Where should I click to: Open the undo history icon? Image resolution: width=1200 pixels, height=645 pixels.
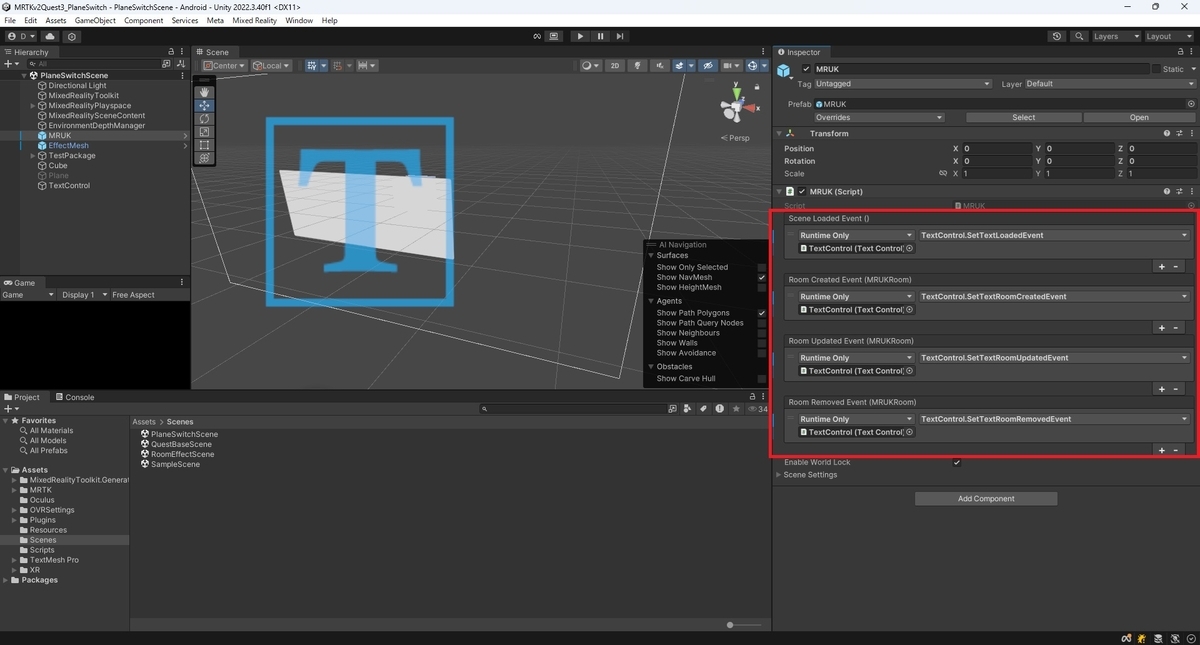[1057, 36]
